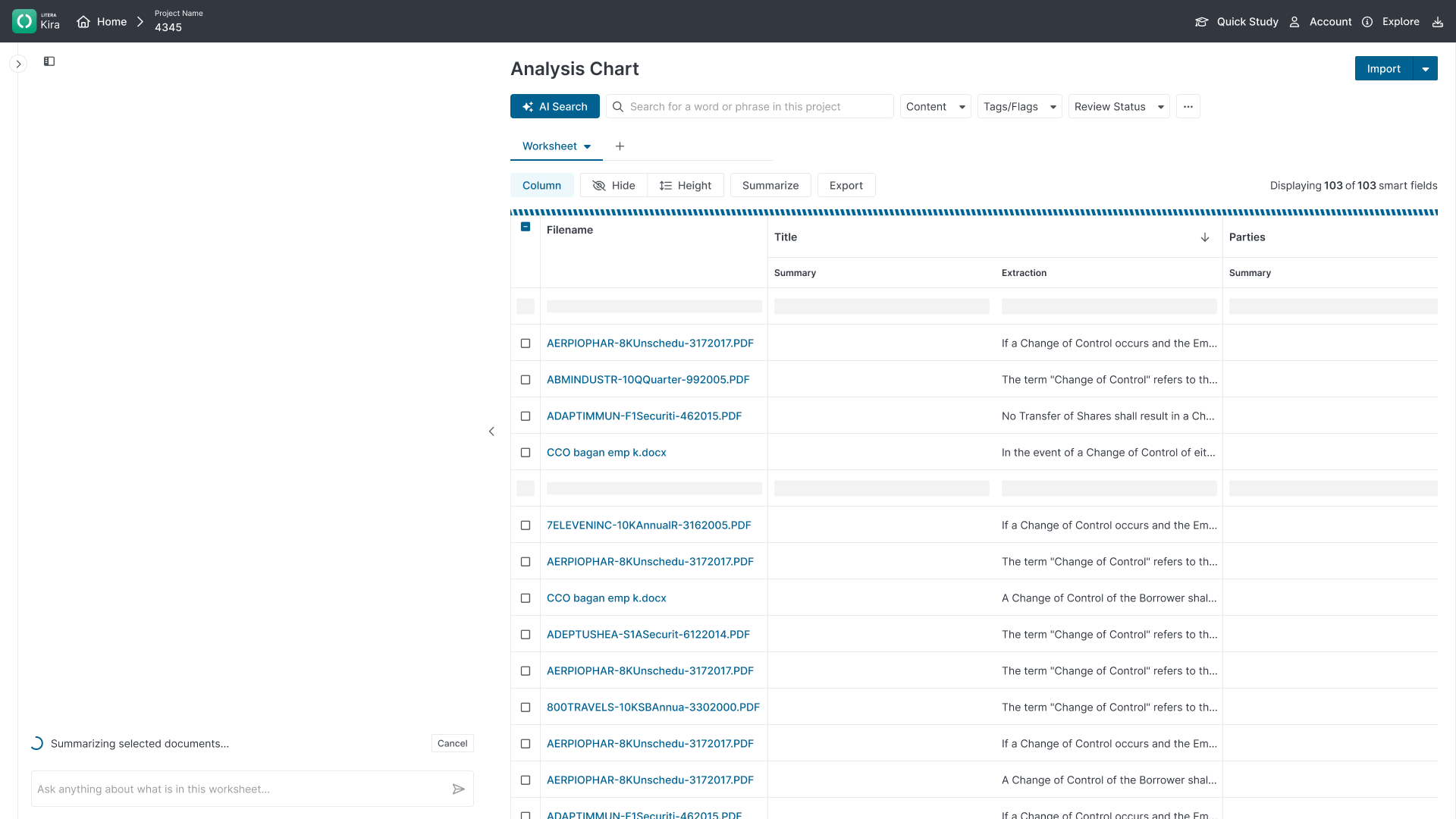The width and height of the screenshot is (1456, 819).
Task: Select the Column view tab
Action: click(x=541, y=185)
